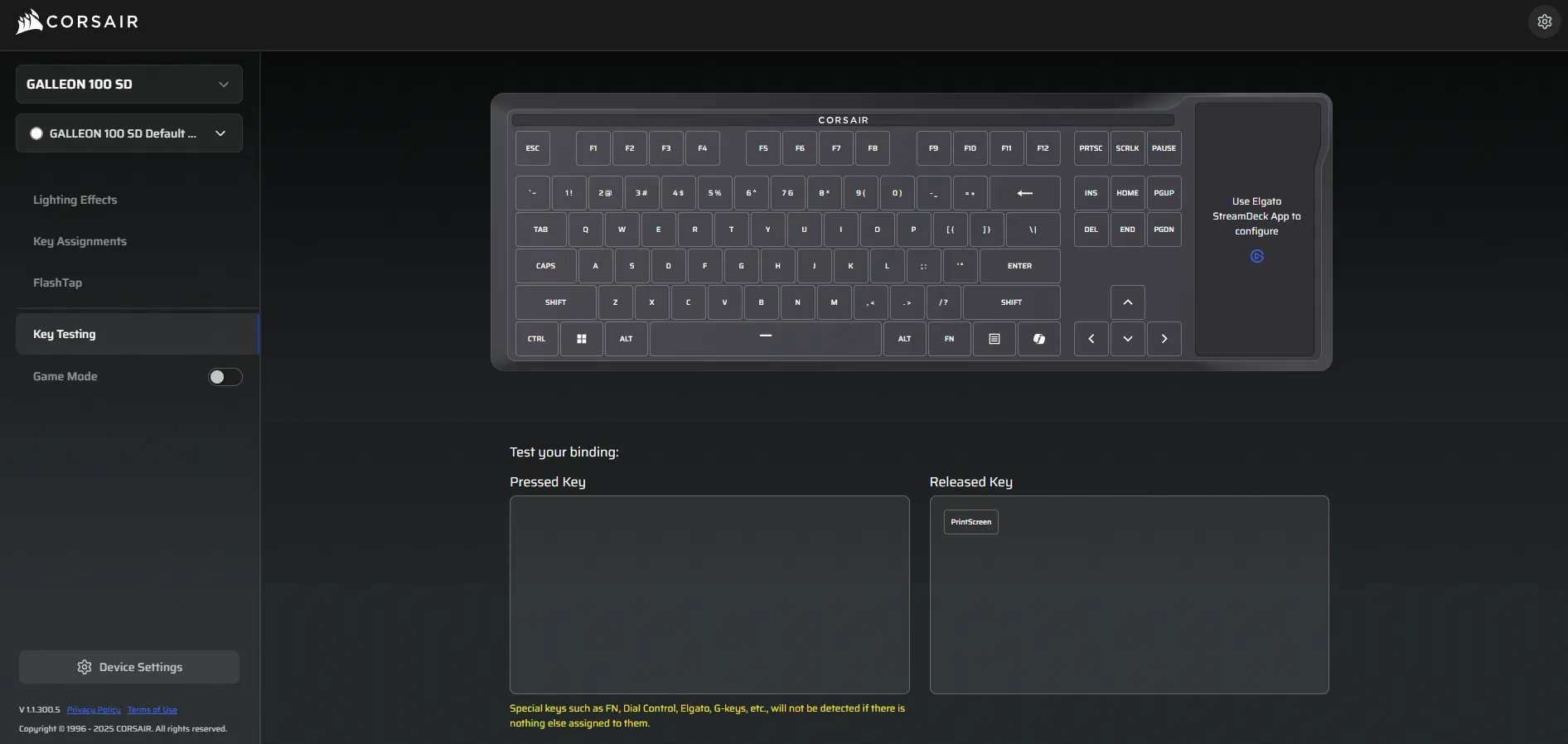Click the F4 key on the keyboard
Viewport: 1568px width, 744px height.
tap(703, 148)
